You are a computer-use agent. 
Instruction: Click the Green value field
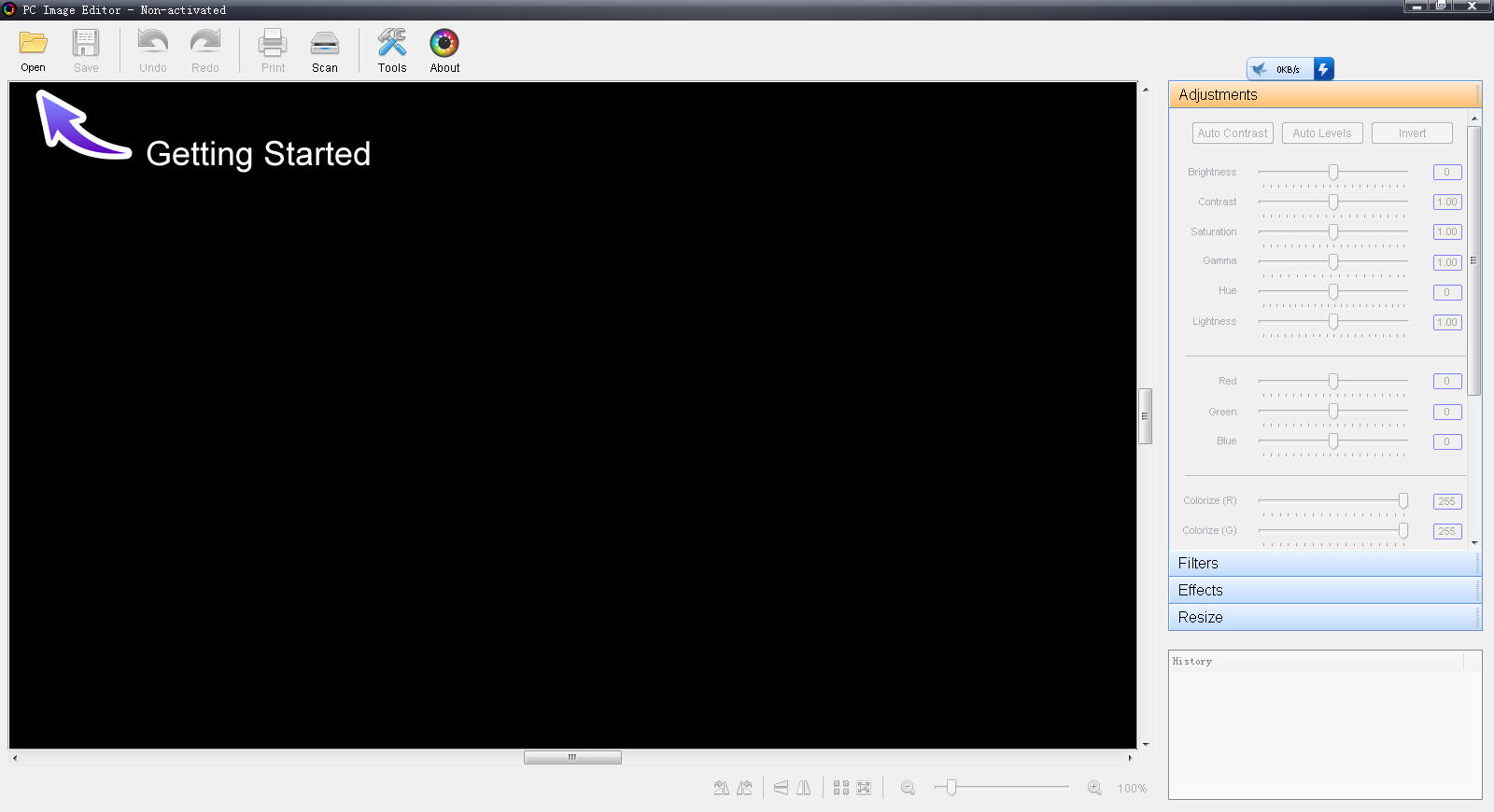(x=1447, y=412)
